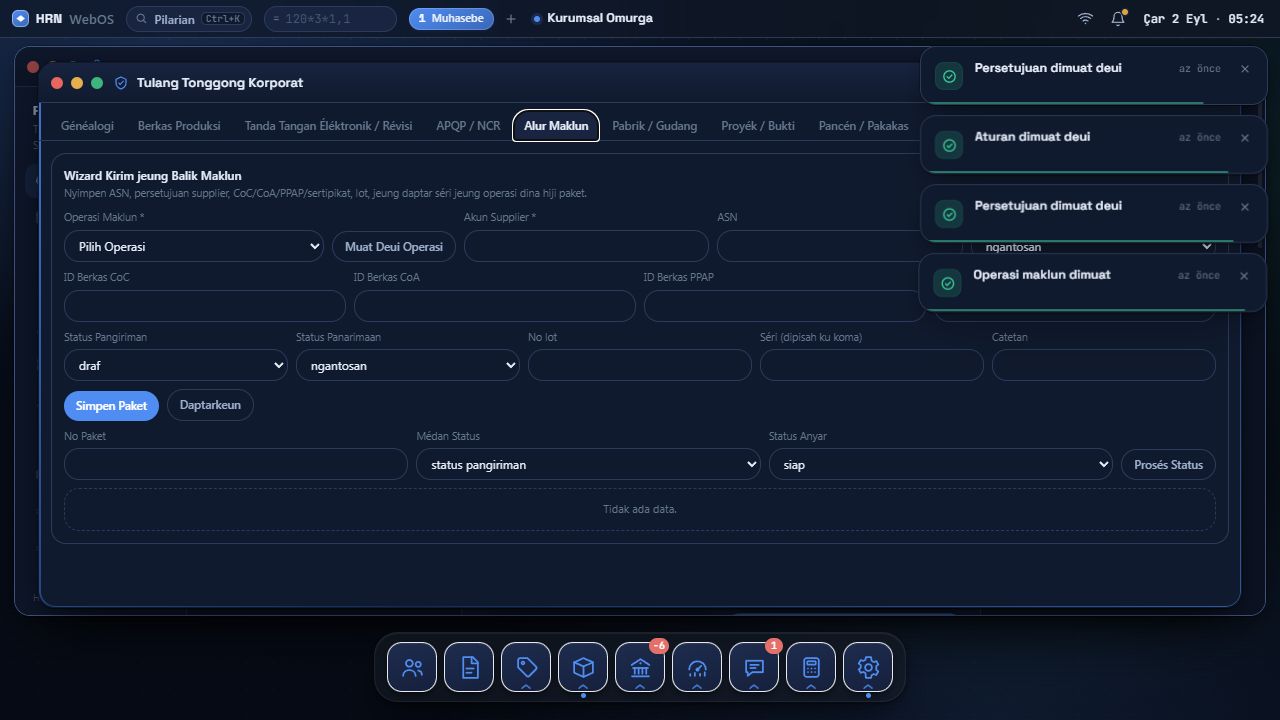1280x720 pixels.
Task: Open the Médan Status dropdown
Action: pos(588,464)
